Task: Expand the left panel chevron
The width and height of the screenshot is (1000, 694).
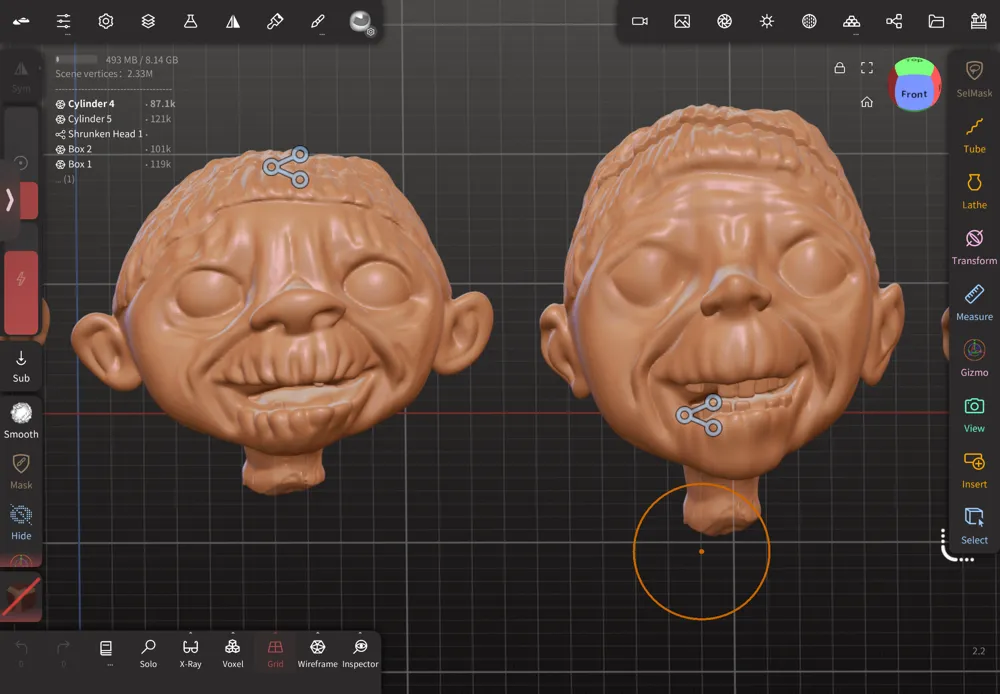Action: [10, 200]
